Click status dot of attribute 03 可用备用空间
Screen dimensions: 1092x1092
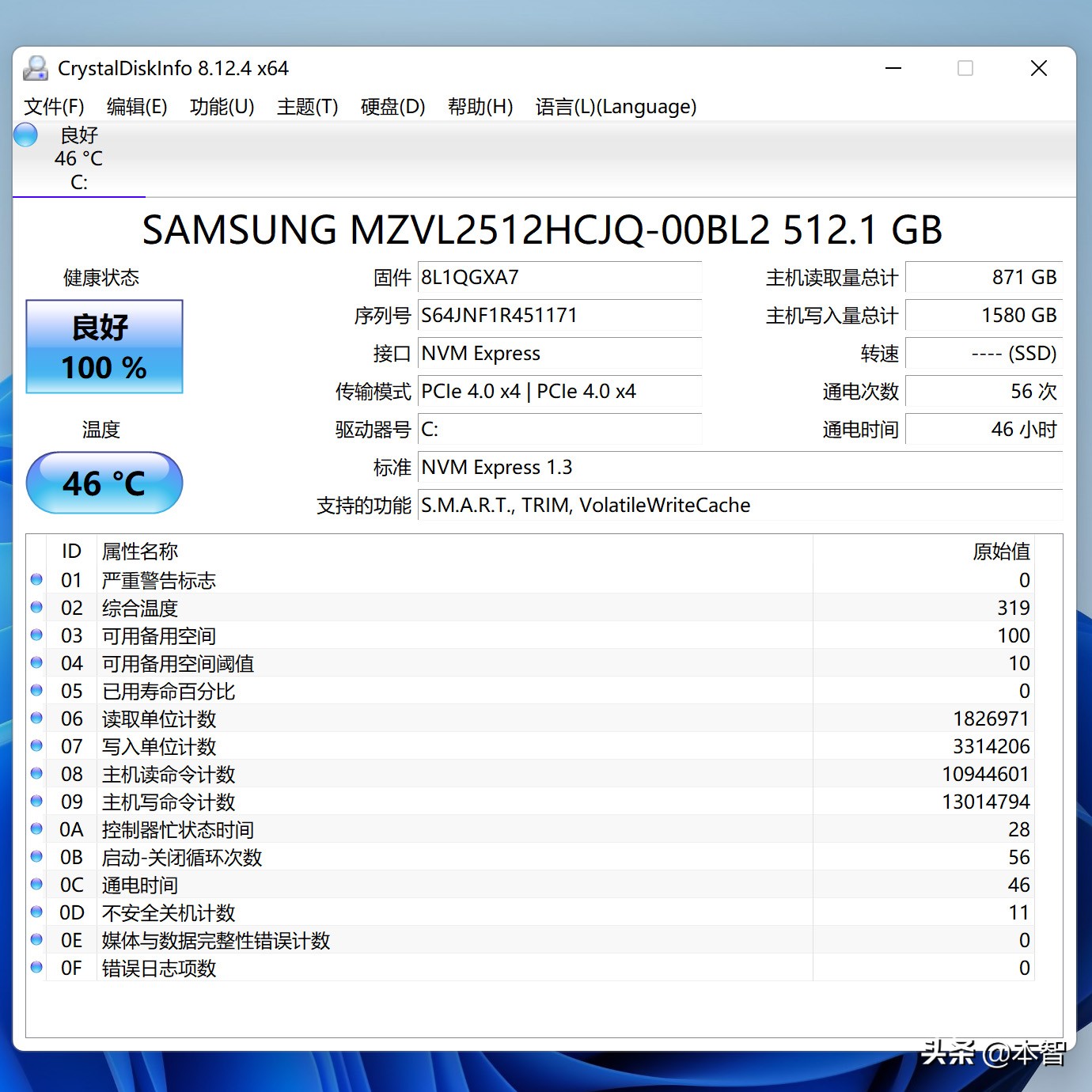point(36,635)
